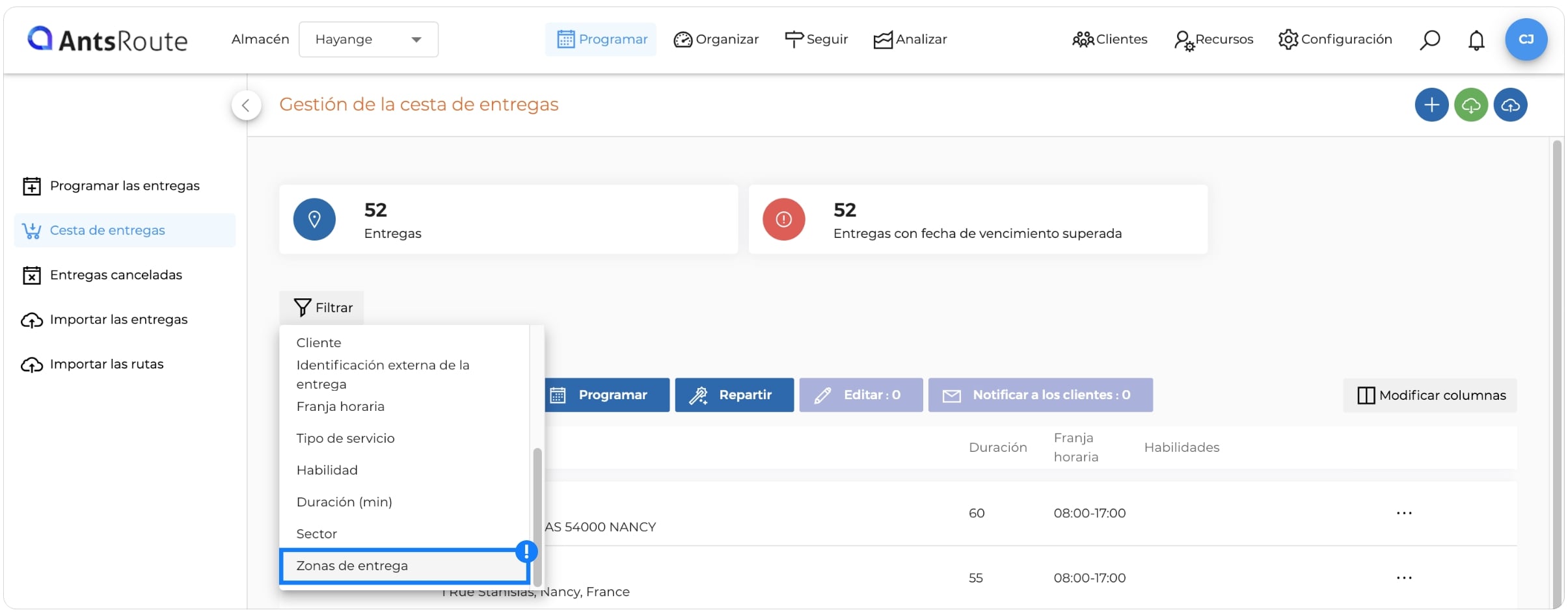Click Entregas con fecha de vencimiento superada card
Image resolution: width=1568 pixels, height=615 pixels.
[978, 220]
